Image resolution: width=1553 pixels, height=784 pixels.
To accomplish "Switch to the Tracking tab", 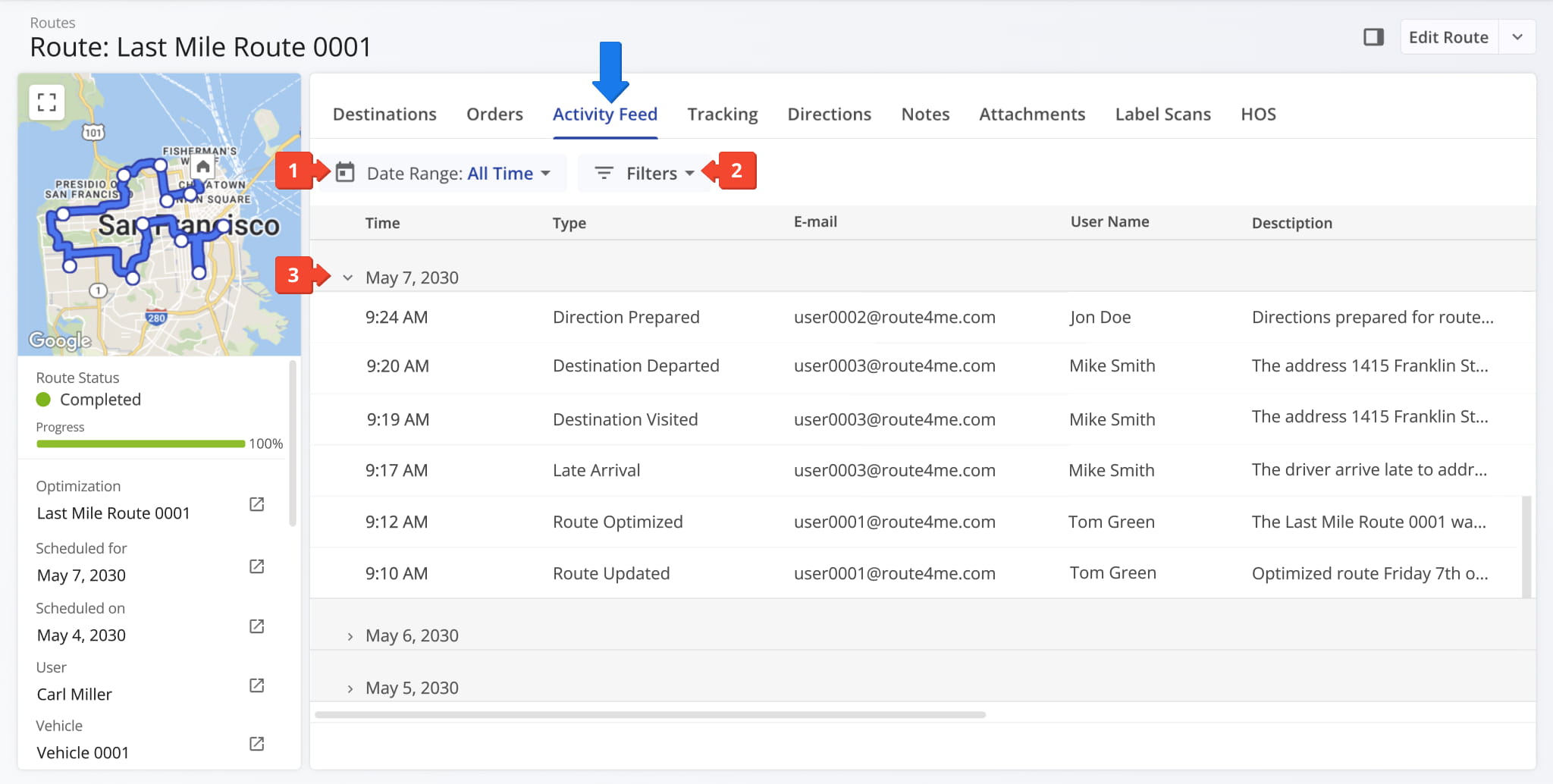I will (x=722, y=114).
